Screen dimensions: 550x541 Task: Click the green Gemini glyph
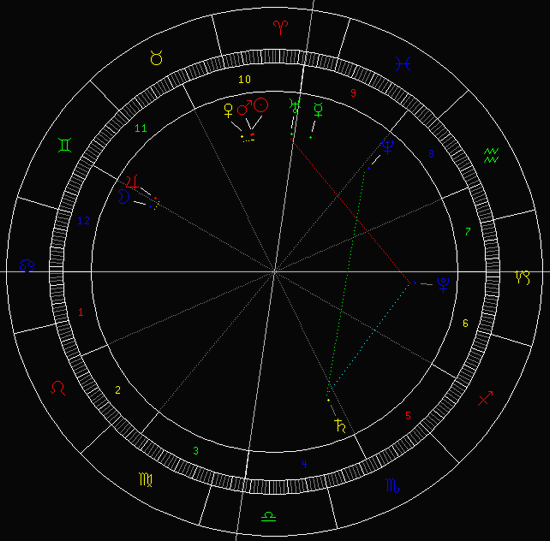click(65, 145)
